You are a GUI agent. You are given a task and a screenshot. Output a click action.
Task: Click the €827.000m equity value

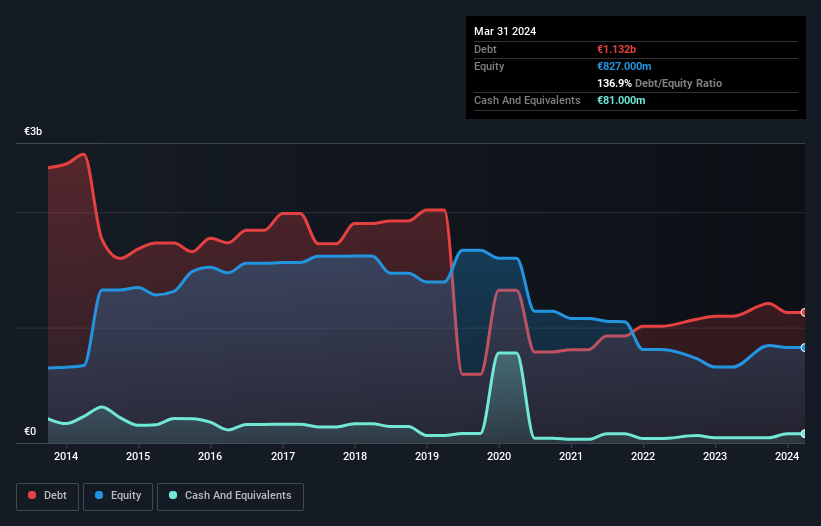click(x=624, y=66)
